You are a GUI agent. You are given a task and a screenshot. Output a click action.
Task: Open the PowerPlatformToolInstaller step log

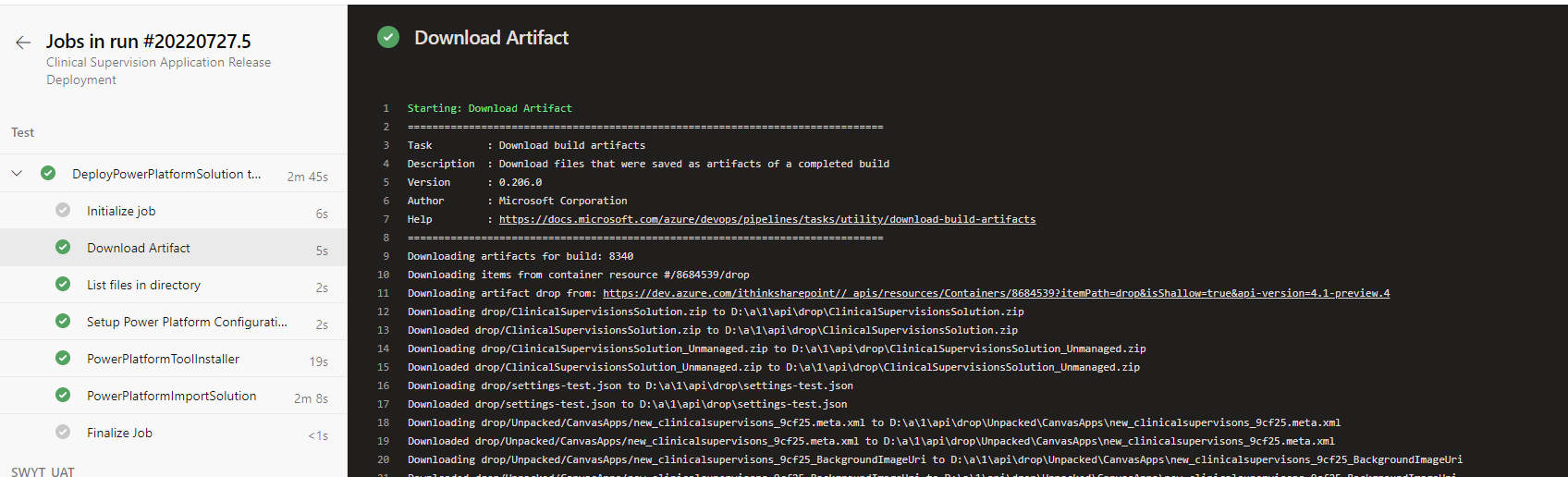[x=163, y=359]
